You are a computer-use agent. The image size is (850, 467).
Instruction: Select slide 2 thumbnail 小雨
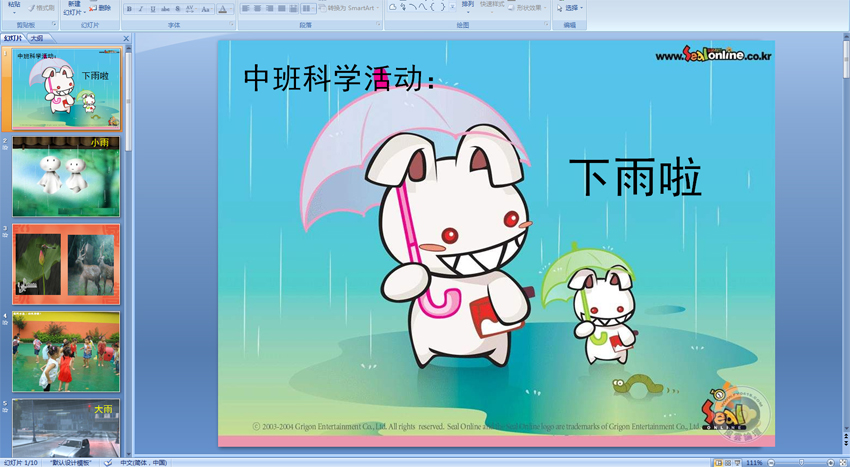point(66,176)
